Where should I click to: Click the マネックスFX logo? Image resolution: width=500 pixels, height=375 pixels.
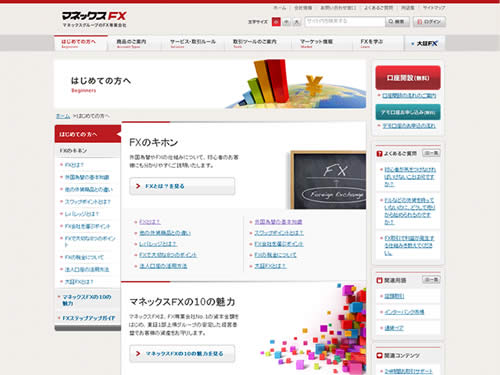pyautogui.click(x=94, y=19)
